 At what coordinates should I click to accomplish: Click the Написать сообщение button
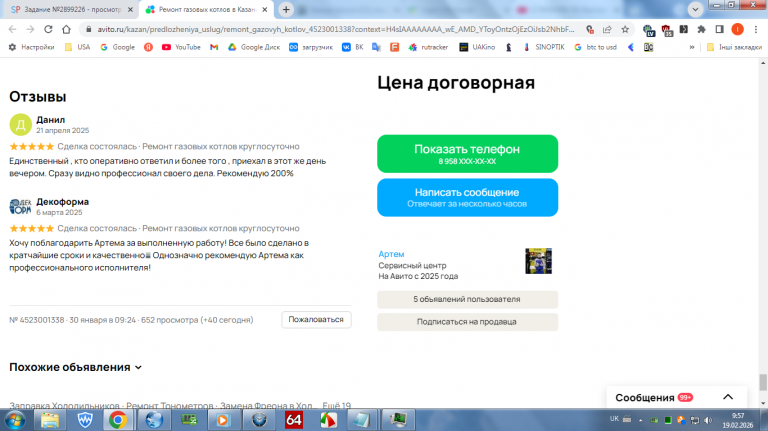(x=467, y=197)
